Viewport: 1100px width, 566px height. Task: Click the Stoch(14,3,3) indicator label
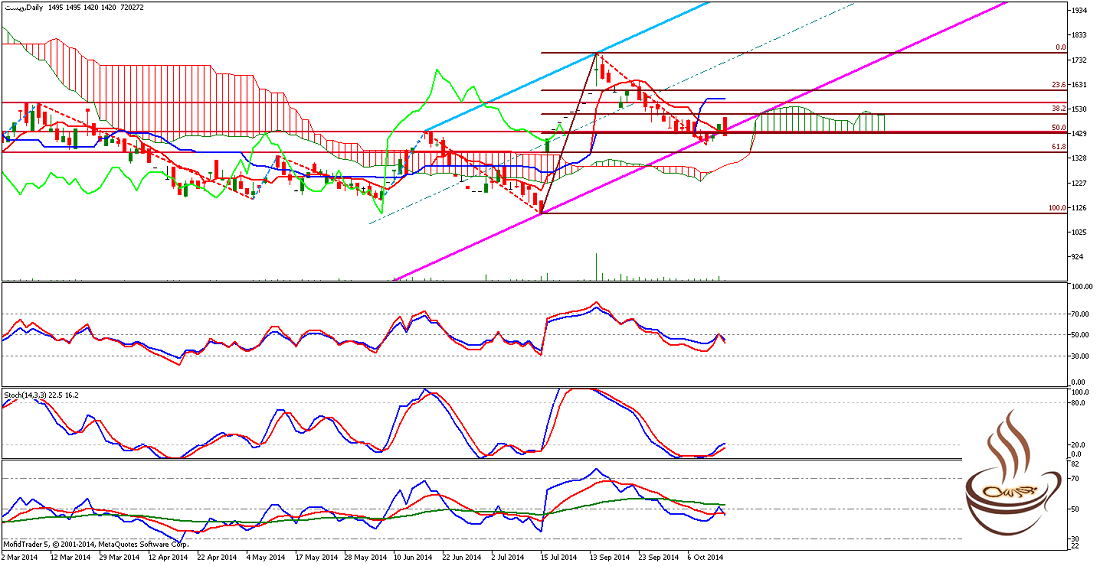[40, 395]
